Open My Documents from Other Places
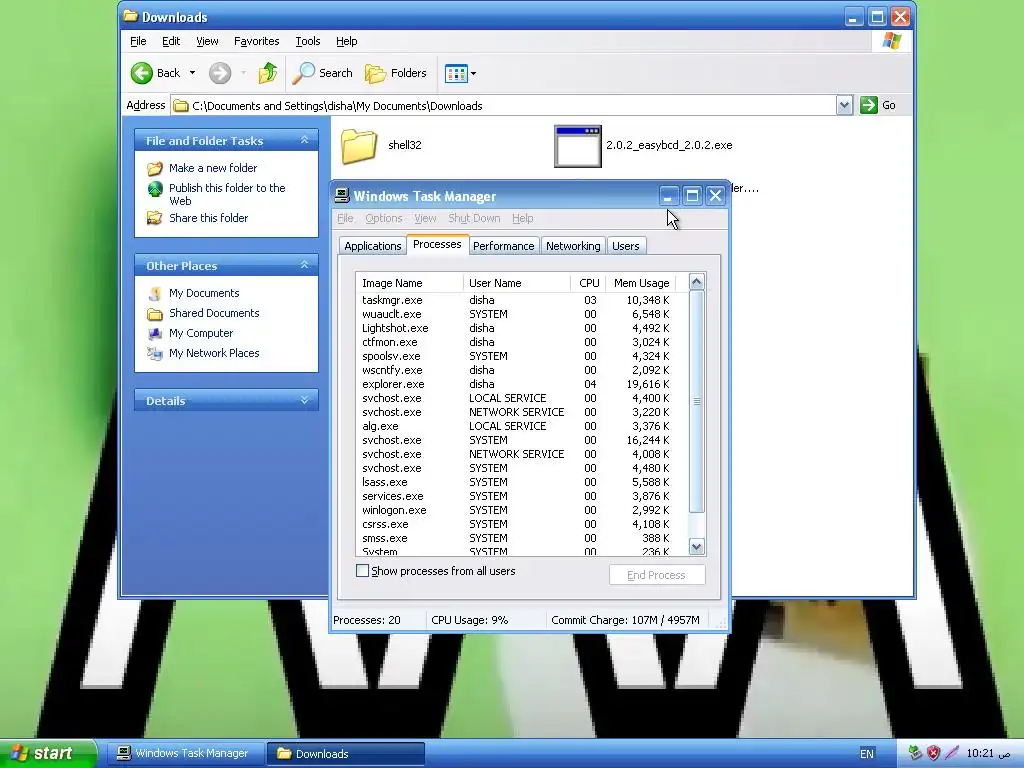 click(204, 293)
